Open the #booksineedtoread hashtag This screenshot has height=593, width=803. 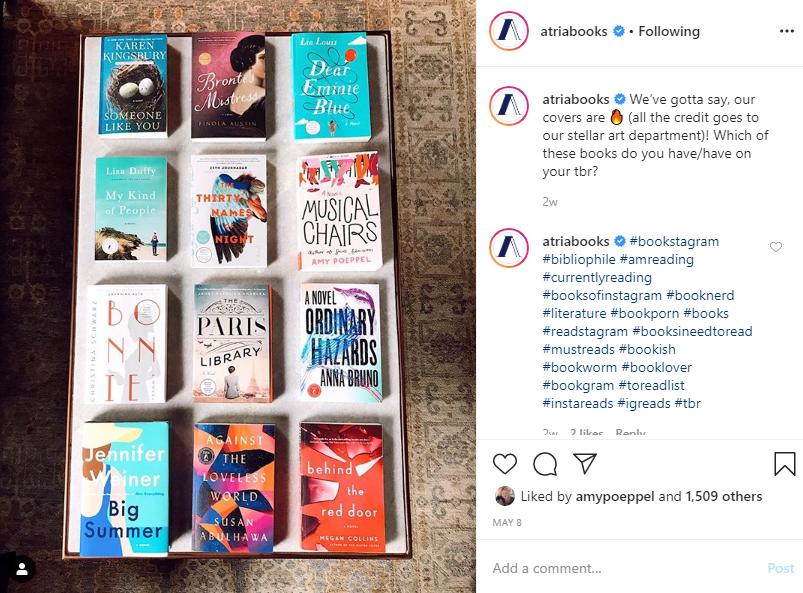coord(692,331)
